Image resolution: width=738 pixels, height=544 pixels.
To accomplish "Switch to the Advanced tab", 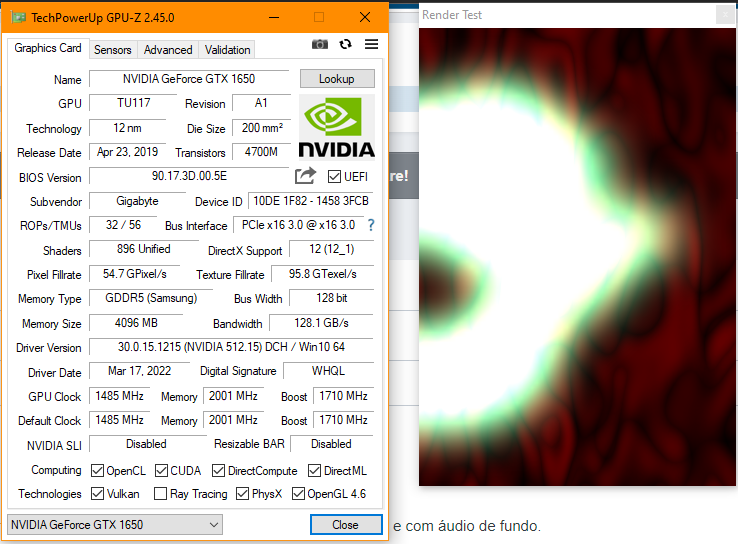I will [168, 50].
